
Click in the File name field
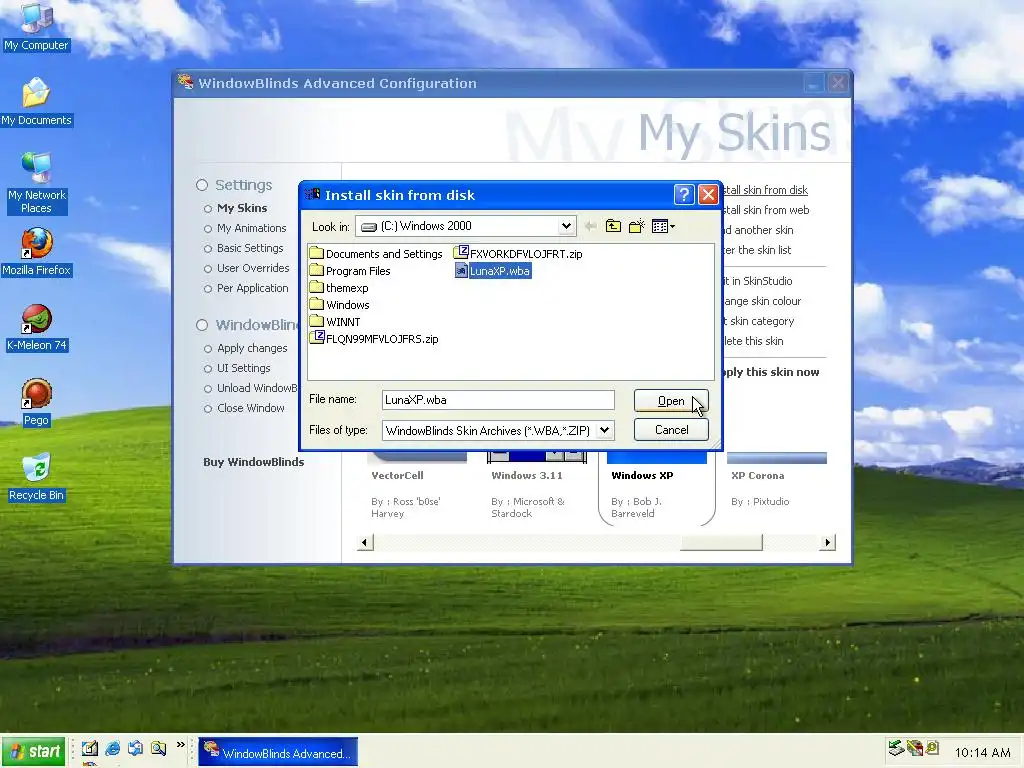[x=498, y=400]
